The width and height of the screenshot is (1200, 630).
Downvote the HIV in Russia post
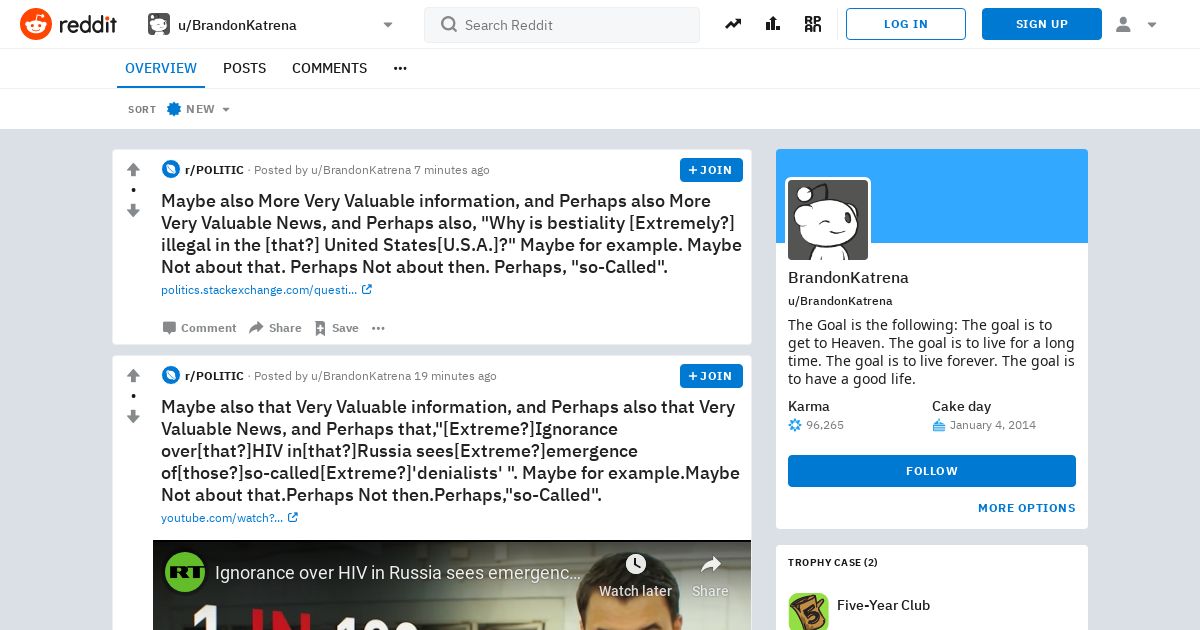pos(133,416)
